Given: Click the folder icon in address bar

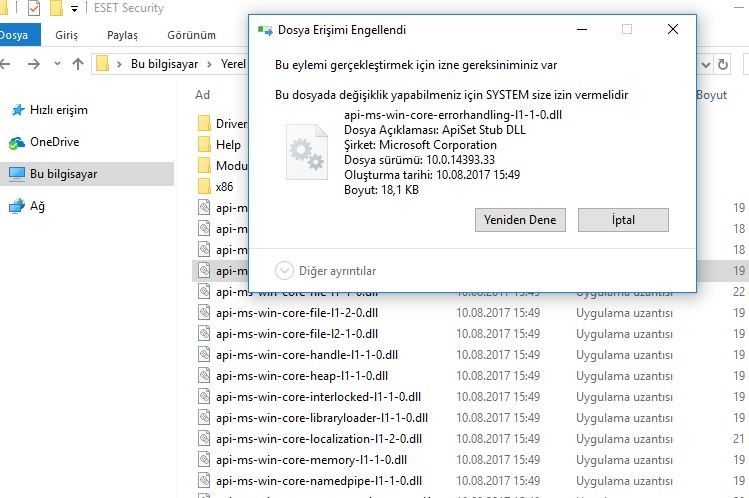Looking at the screenshot, I should (x=102, y=64).
